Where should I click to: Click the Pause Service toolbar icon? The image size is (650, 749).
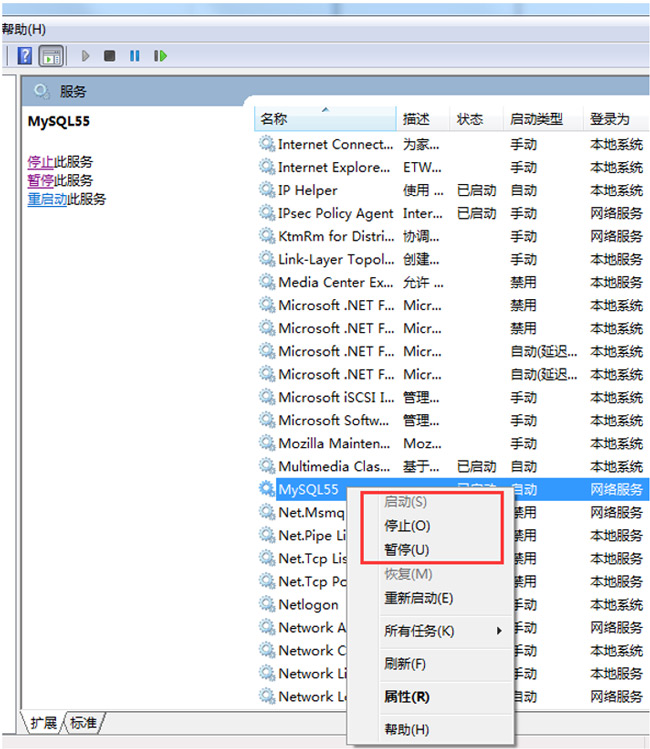(135, 56)
